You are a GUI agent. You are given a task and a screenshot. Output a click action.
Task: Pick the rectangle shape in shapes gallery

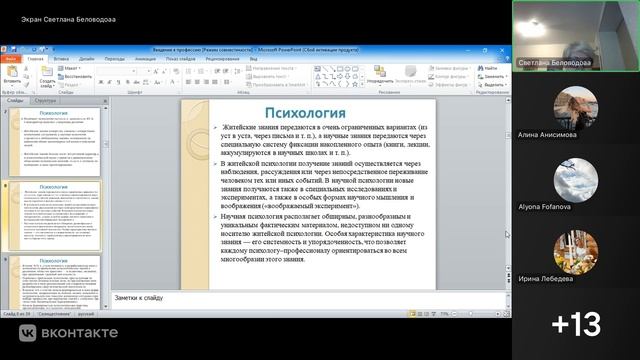pyautogui.click(x=340, y=69)
